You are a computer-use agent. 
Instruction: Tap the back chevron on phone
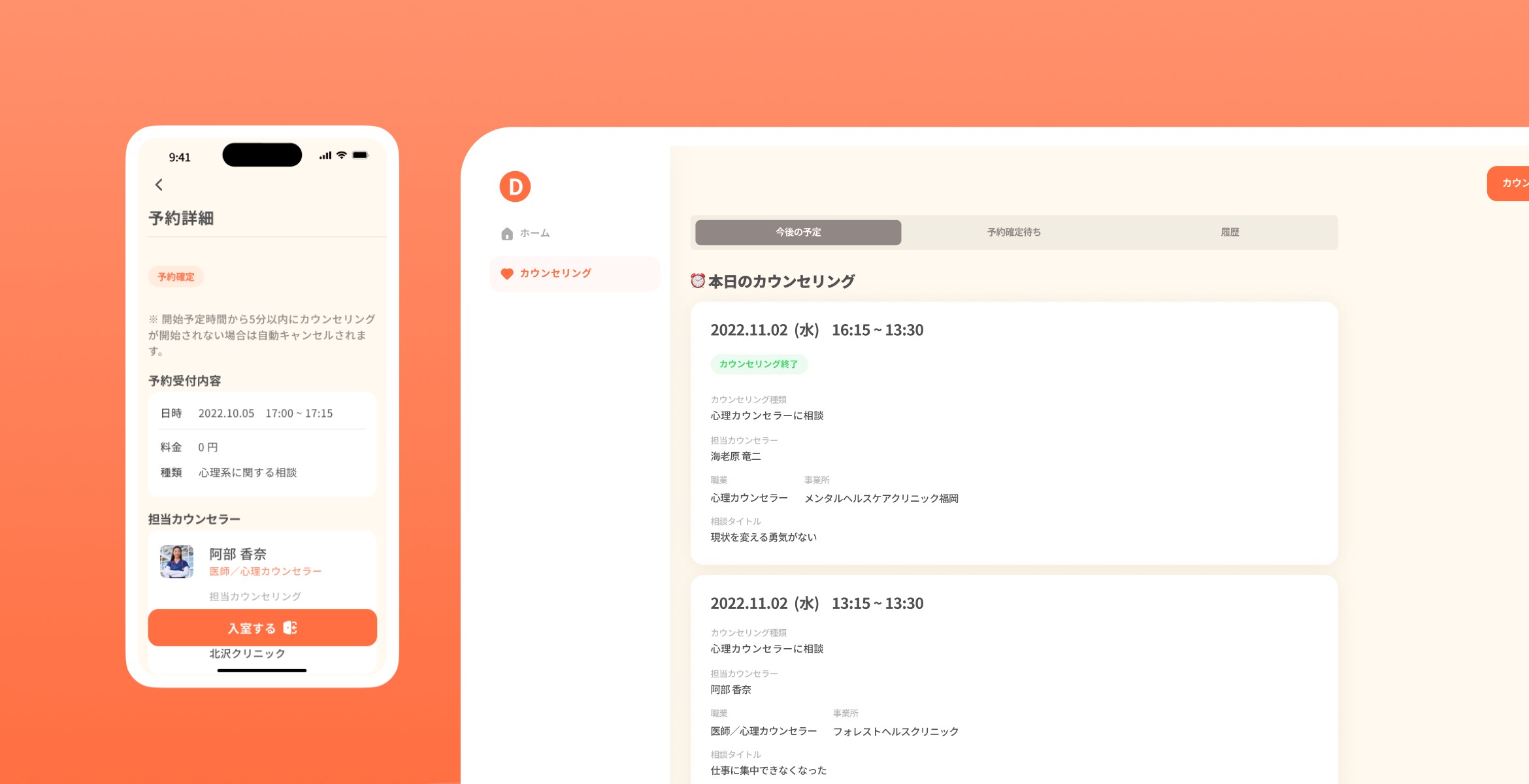click(159, 185)
